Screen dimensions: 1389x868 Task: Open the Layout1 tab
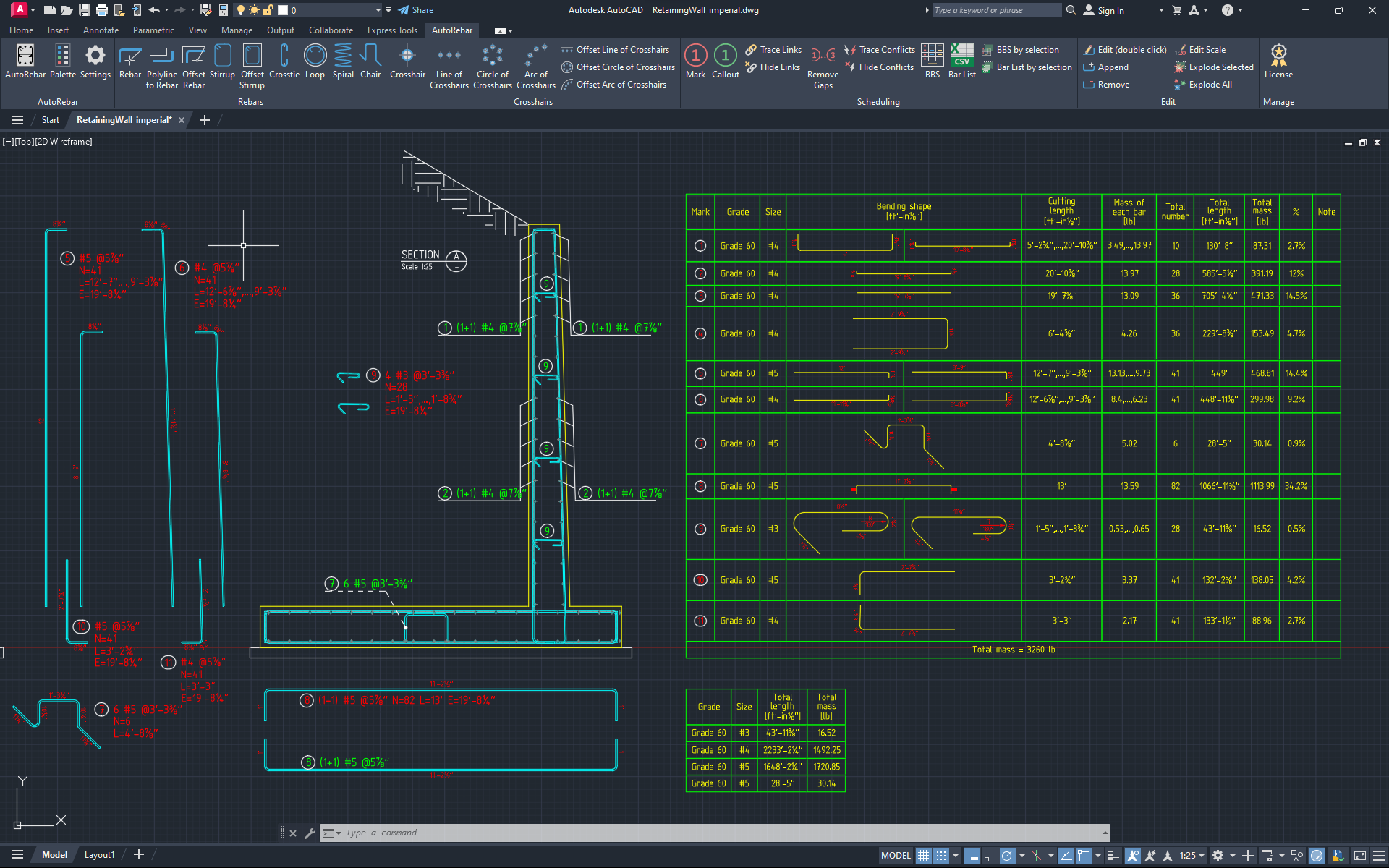[99, 855]
